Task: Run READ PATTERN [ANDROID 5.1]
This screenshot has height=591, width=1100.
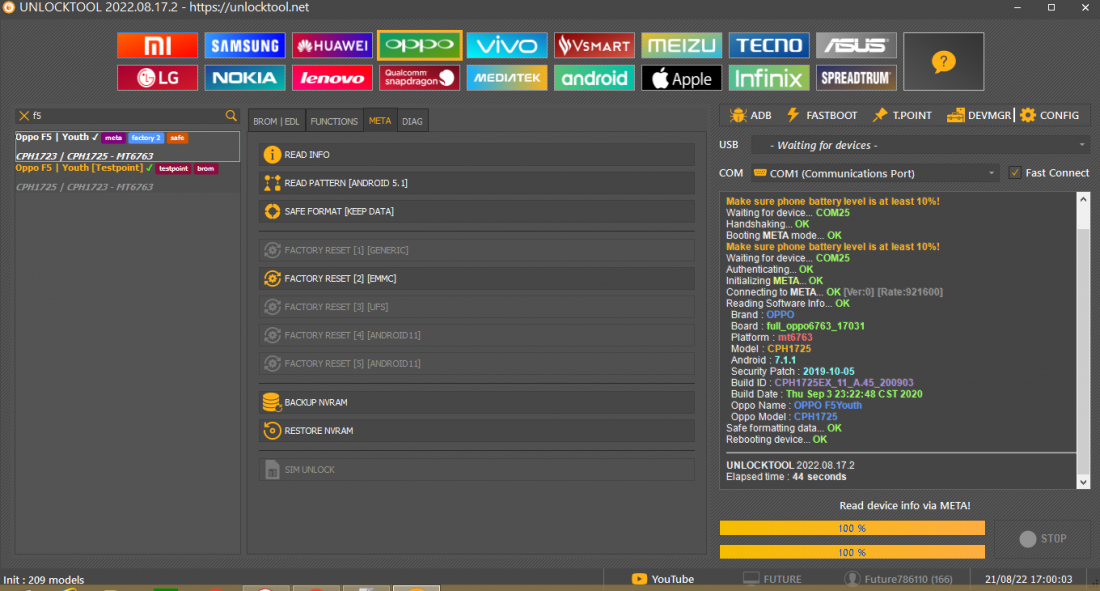Action: [x=477, y=183]
